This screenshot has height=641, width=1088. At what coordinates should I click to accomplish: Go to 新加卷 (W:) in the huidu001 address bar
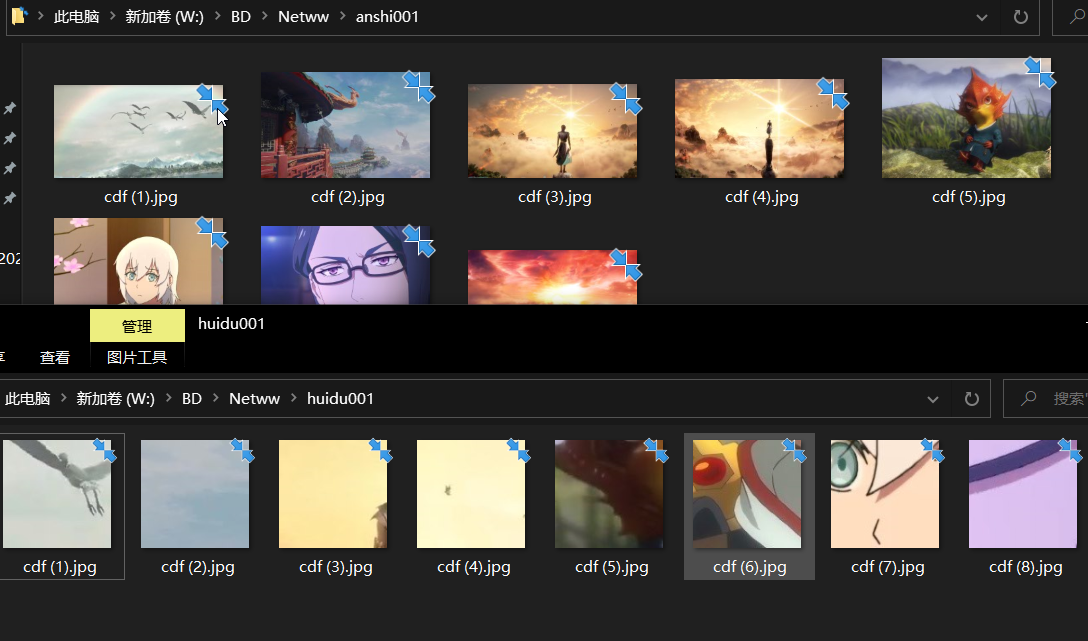coord(115,398)
